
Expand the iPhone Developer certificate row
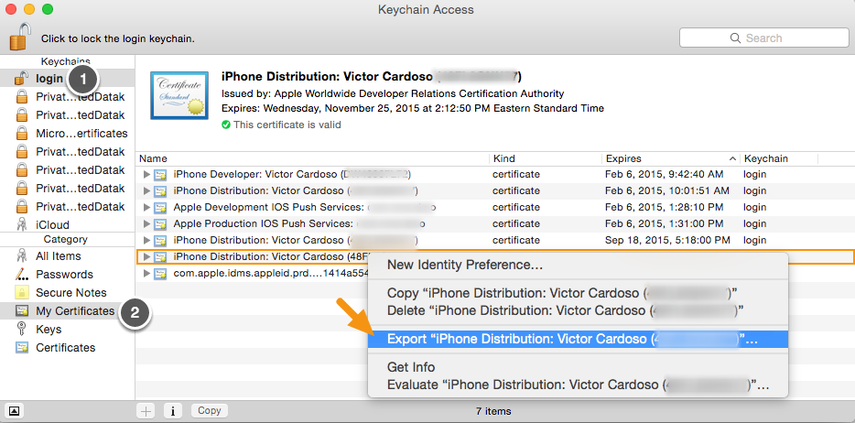coord(148,175)
